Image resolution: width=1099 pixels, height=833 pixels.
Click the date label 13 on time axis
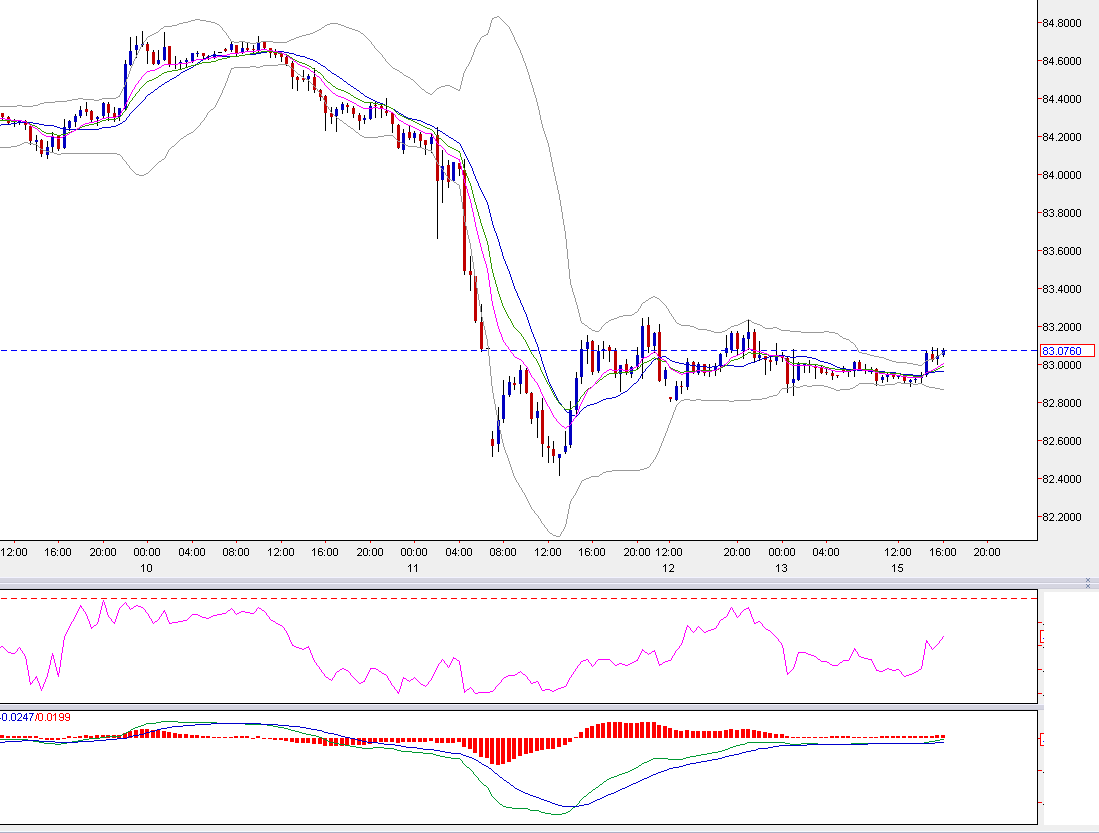(781, 568)
